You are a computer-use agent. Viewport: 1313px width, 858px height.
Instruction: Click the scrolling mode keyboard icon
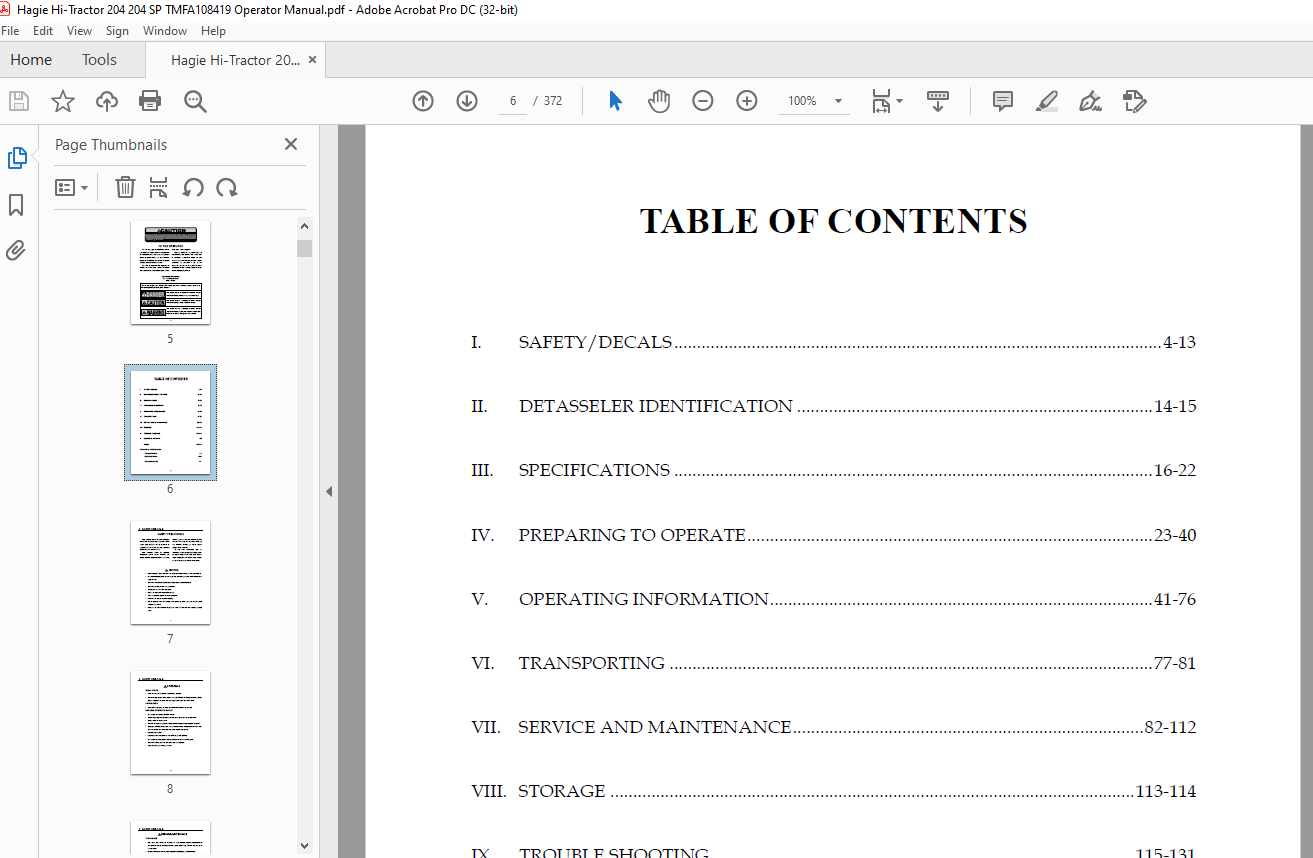point(938,101)
